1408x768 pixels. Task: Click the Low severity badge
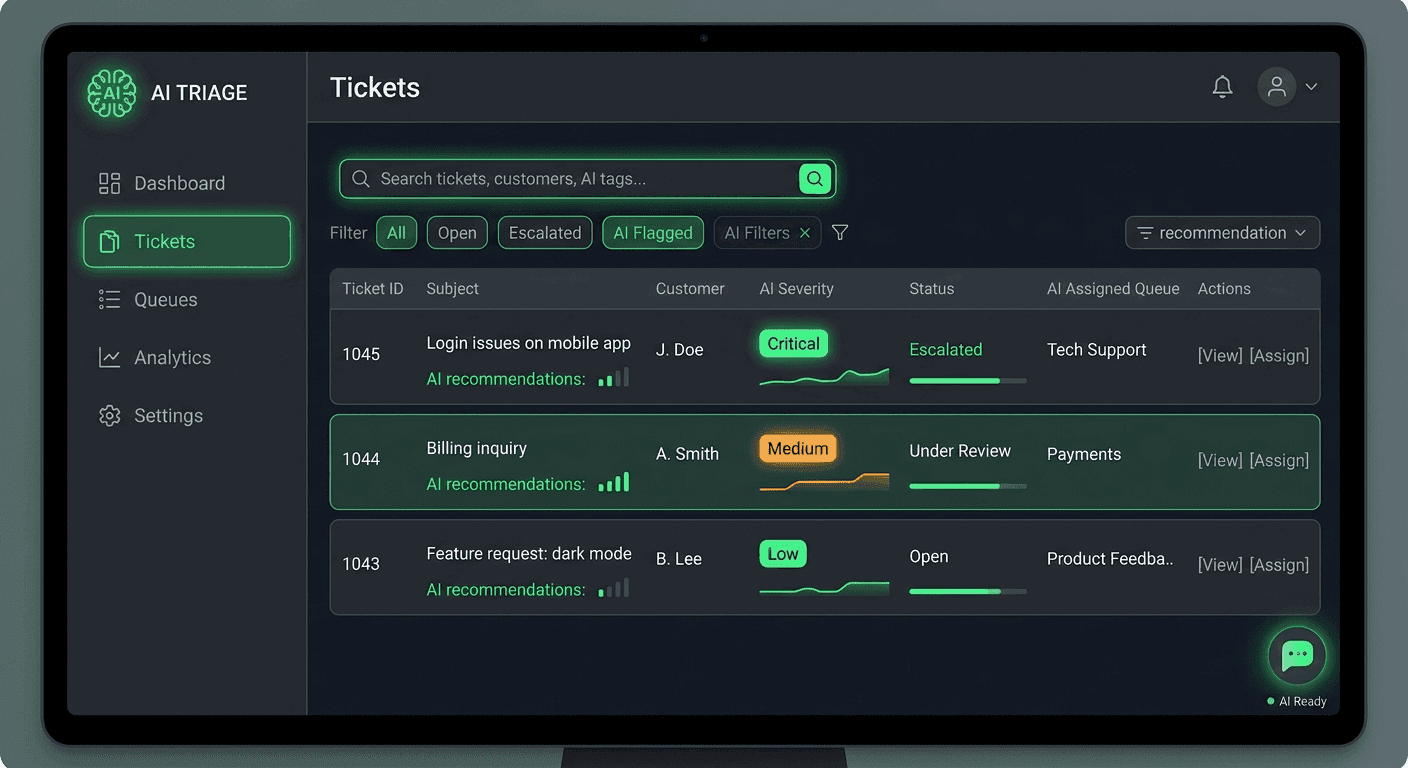[x=783, y=554]
